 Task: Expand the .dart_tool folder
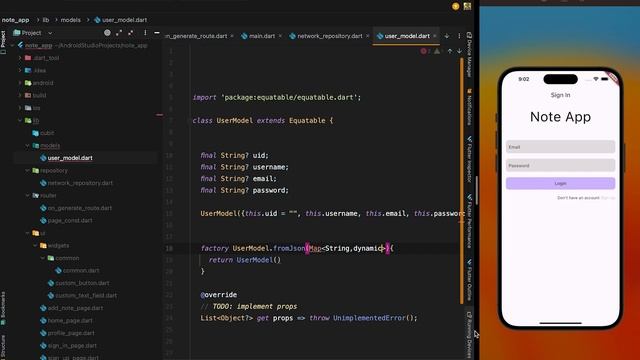(20, 58)
